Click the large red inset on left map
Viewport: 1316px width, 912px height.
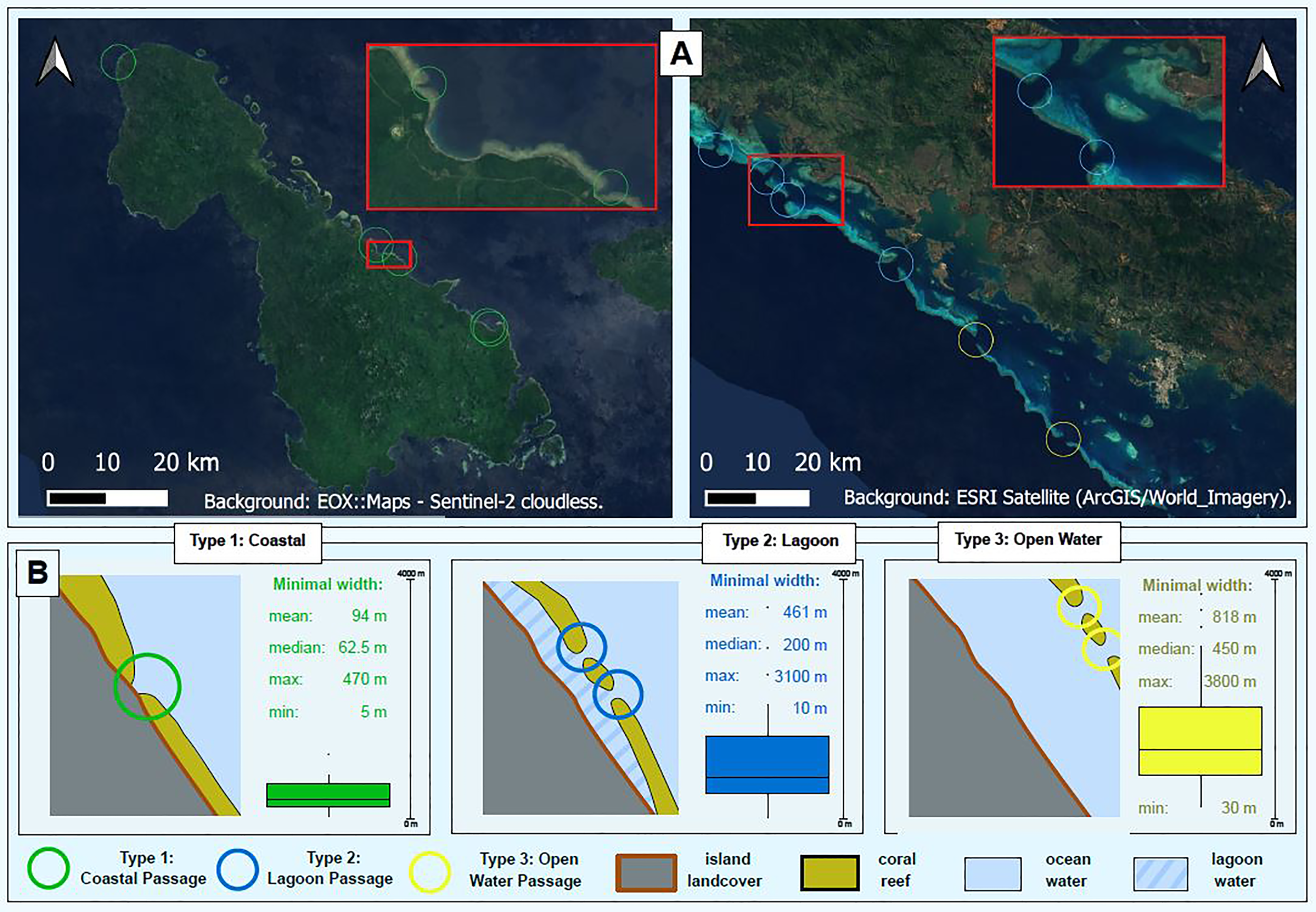pyautogui.click(x=511, y=127)
